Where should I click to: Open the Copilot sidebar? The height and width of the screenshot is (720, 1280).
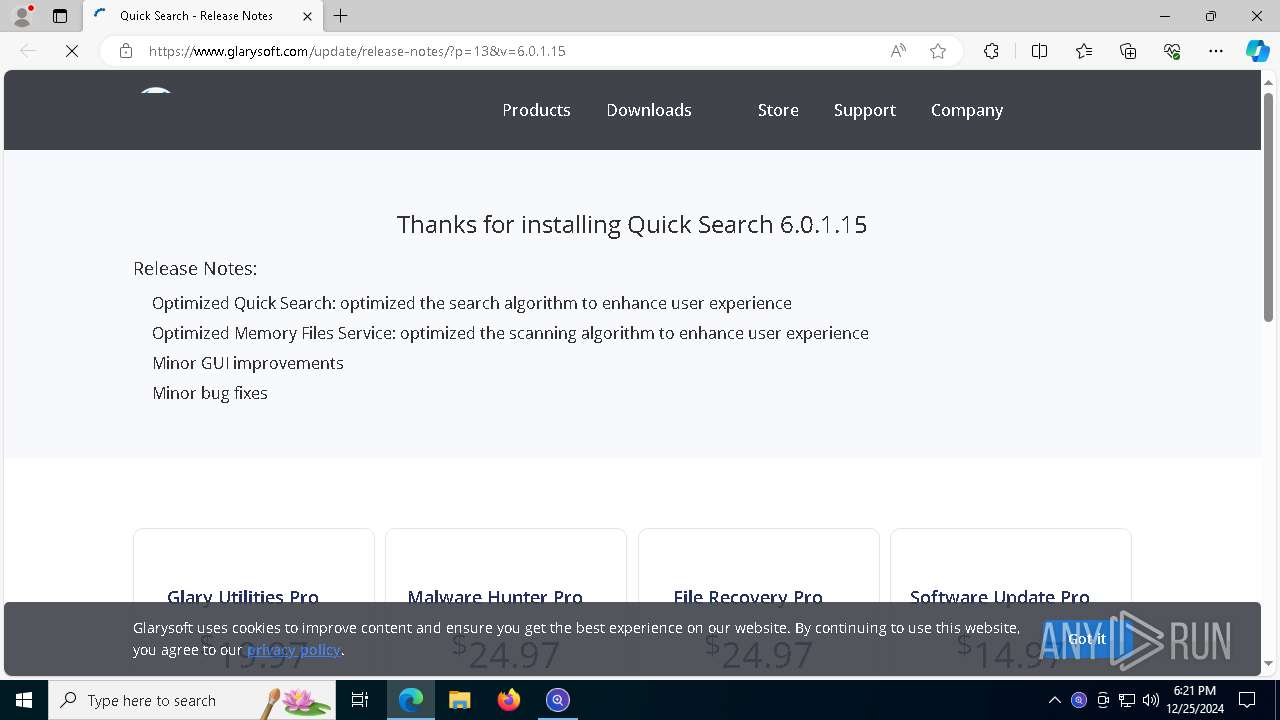[x=1257, y=51]
